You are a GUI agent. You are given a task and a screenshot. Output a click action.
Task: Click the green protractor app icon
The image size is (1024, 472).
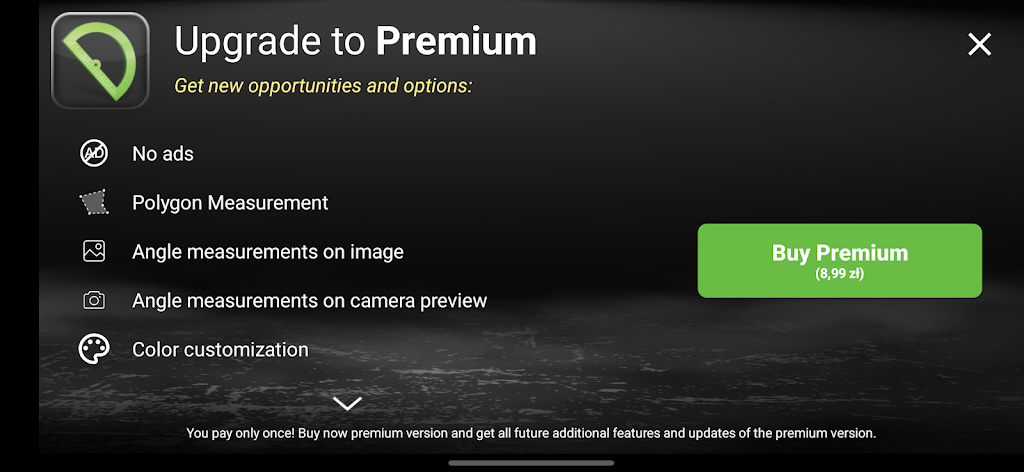[100, 61]
